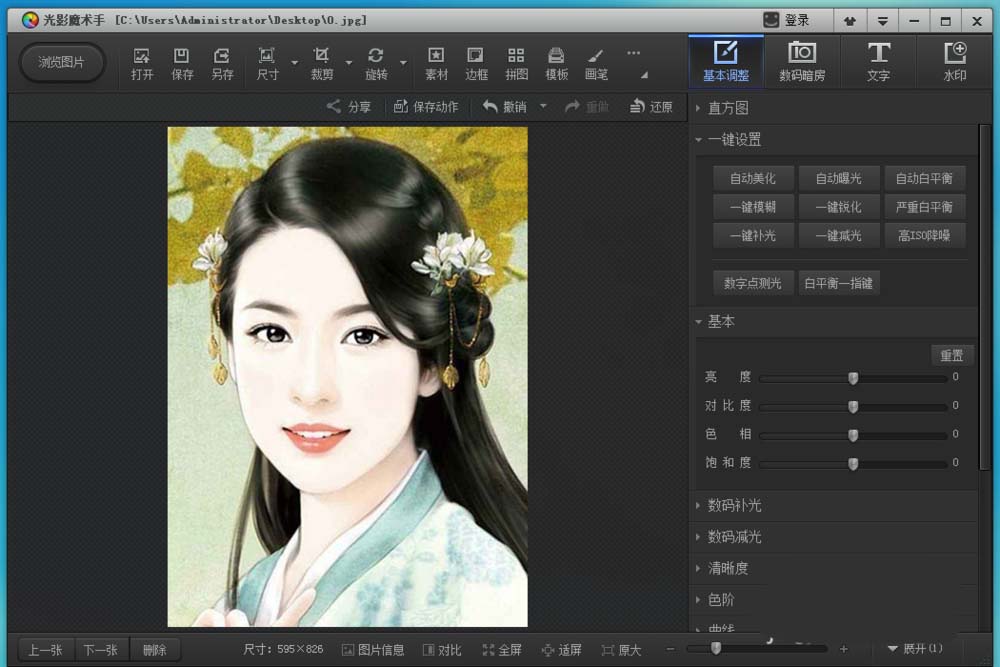
Task: Share the image via 分享
Action: click(349, 106)
